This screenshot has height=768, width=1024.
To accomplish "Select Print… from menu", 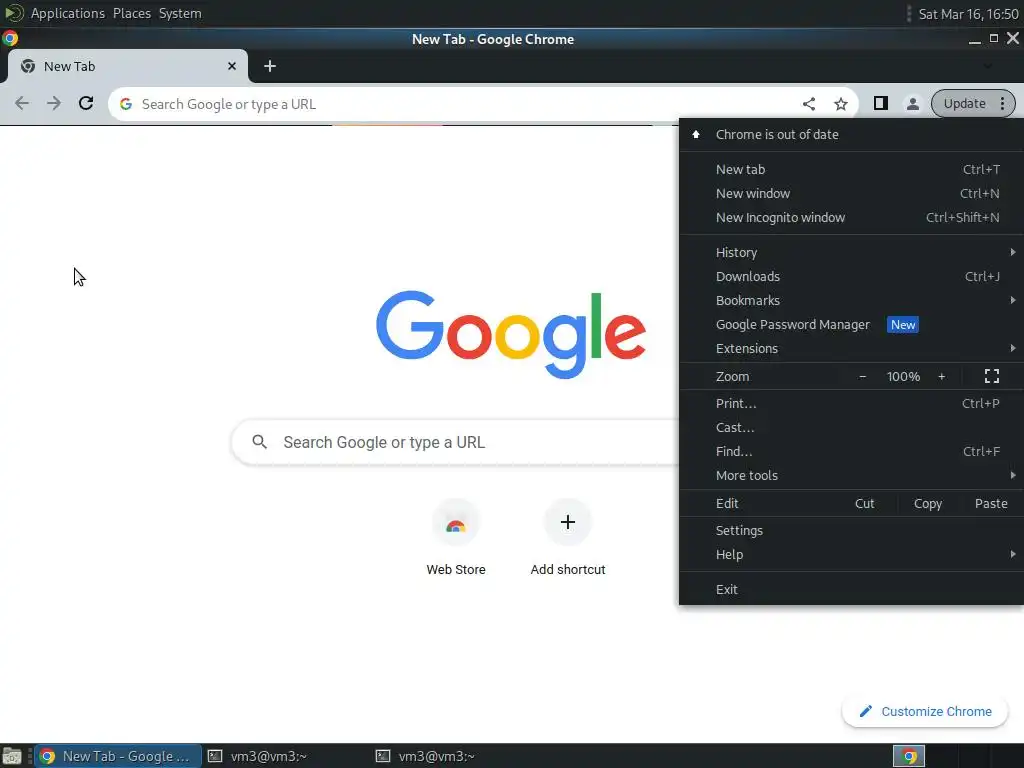I will click(x=852, y=404).
